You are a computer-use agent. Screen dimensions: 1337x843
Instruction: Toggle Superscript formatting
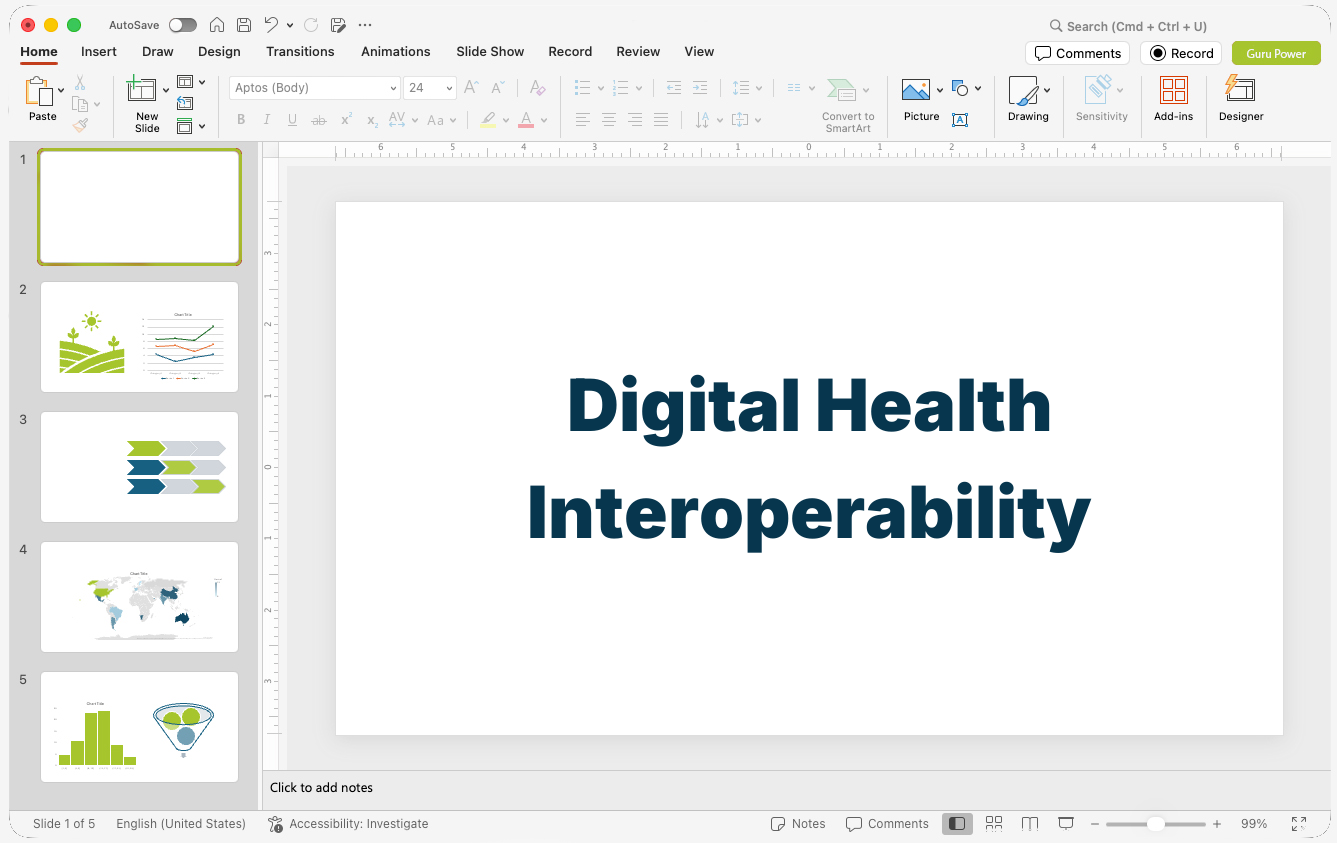[346, 120]
